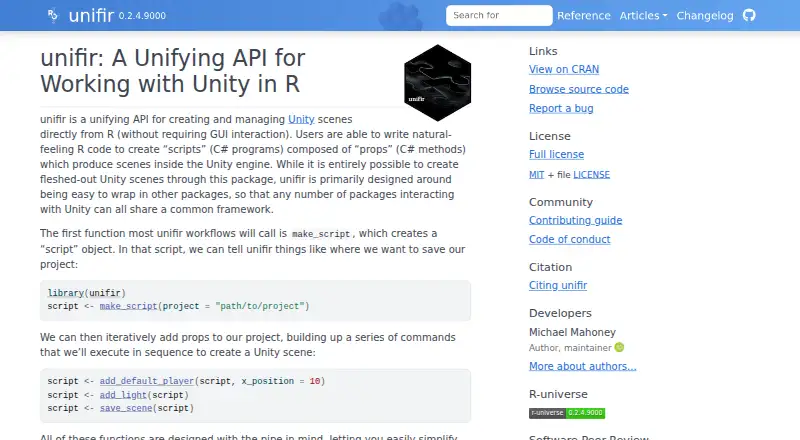Follow the Unity link in intro paragraph
800x440 pixels.
click(301, 119)
